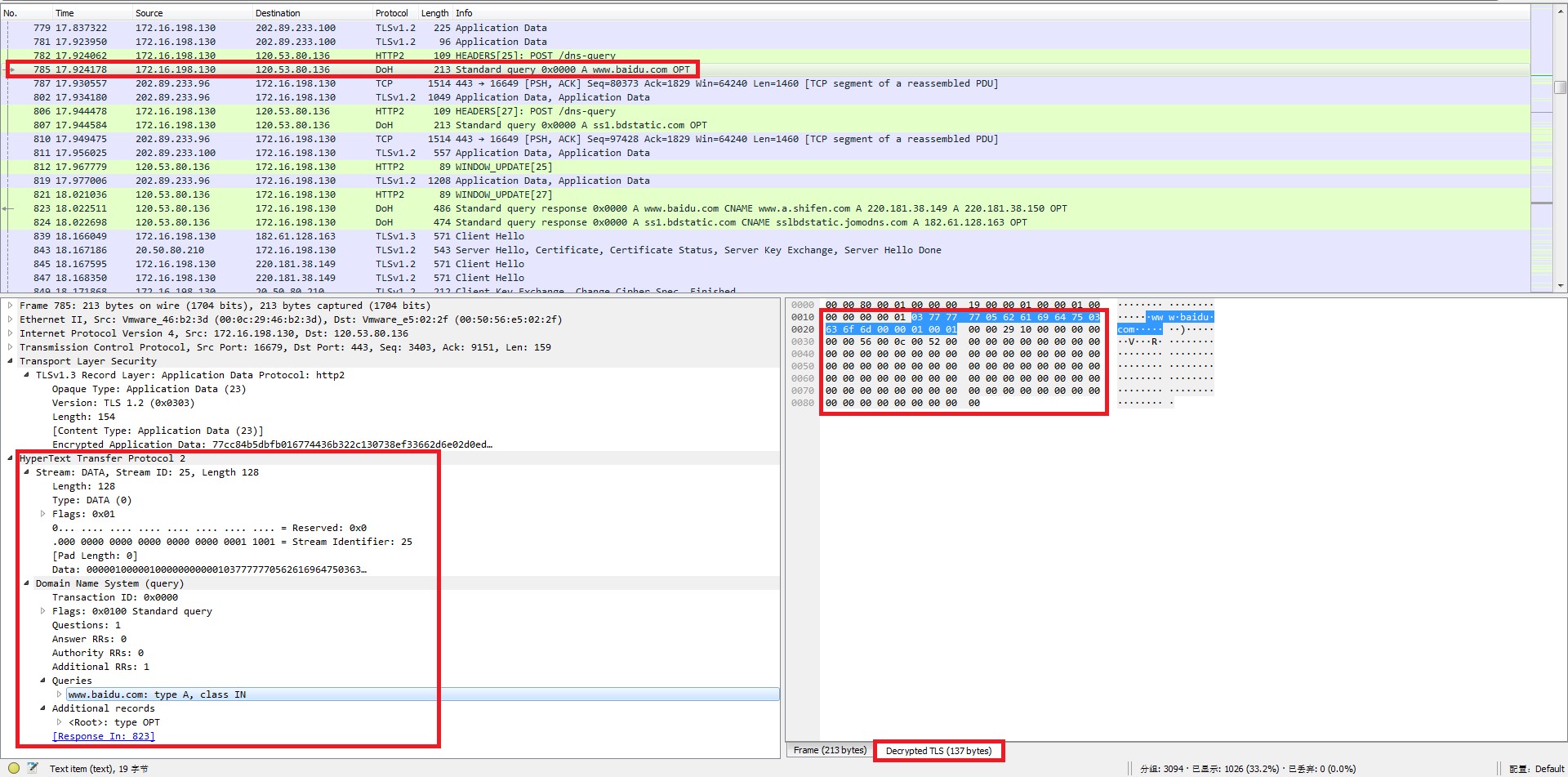Screen dimensions: 1568x777
Task: Click the Info column header
Action: (x=991, y=13)
